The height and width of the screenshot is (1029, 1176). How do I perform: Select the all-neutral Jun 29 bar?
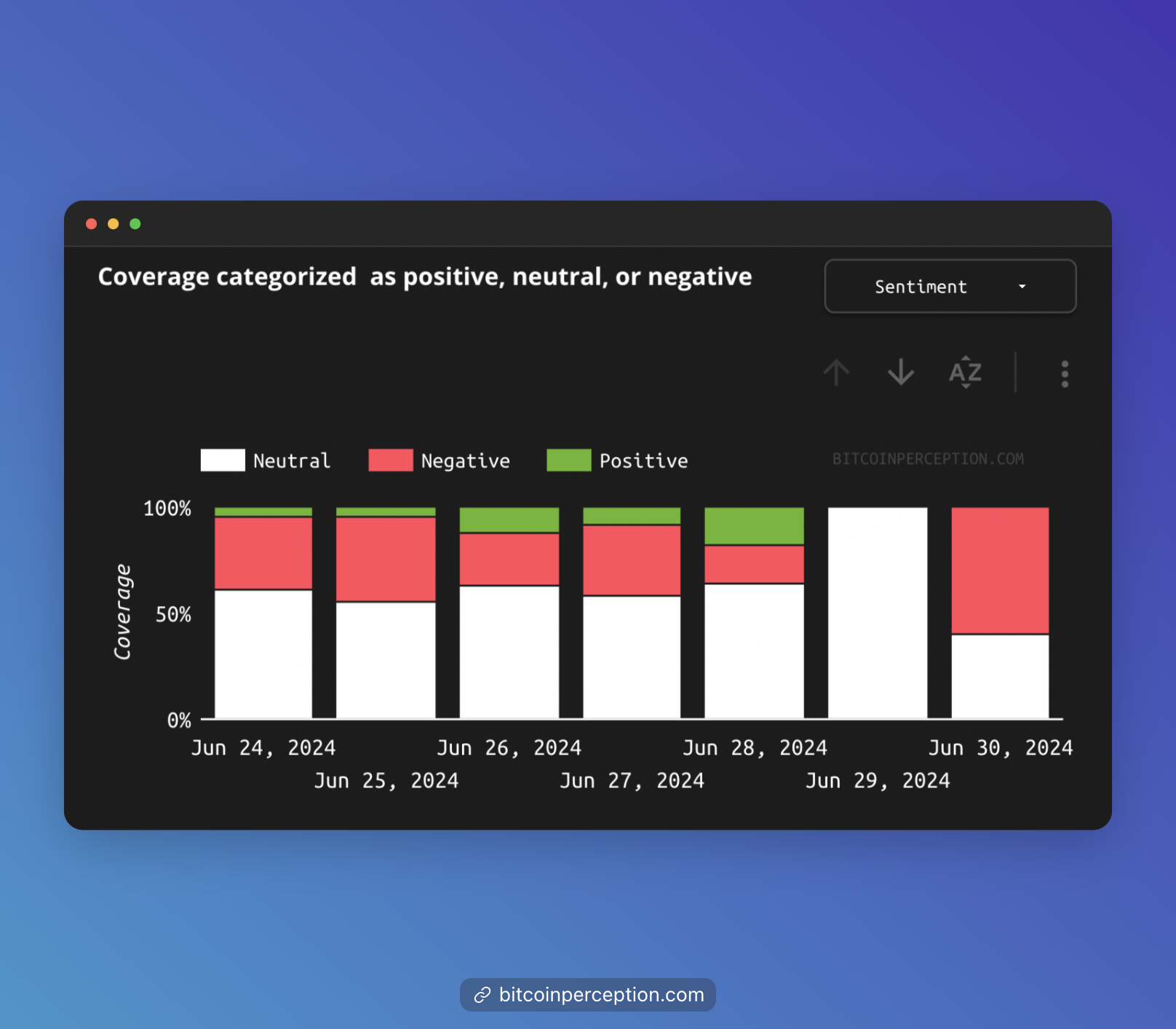pos(878,613)
